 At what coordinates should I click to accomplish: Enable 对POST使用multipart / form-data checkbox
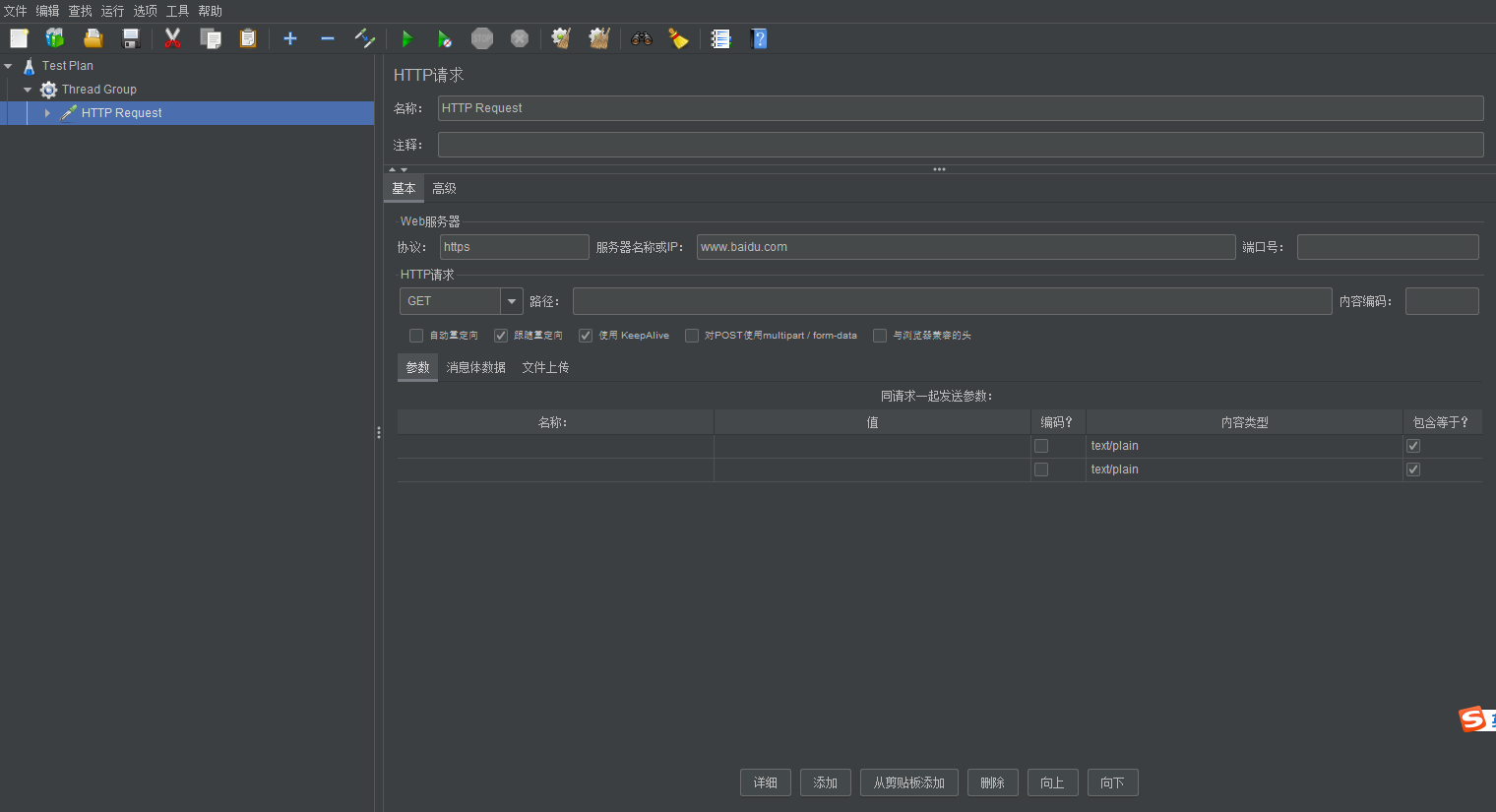tap(692, 336)
